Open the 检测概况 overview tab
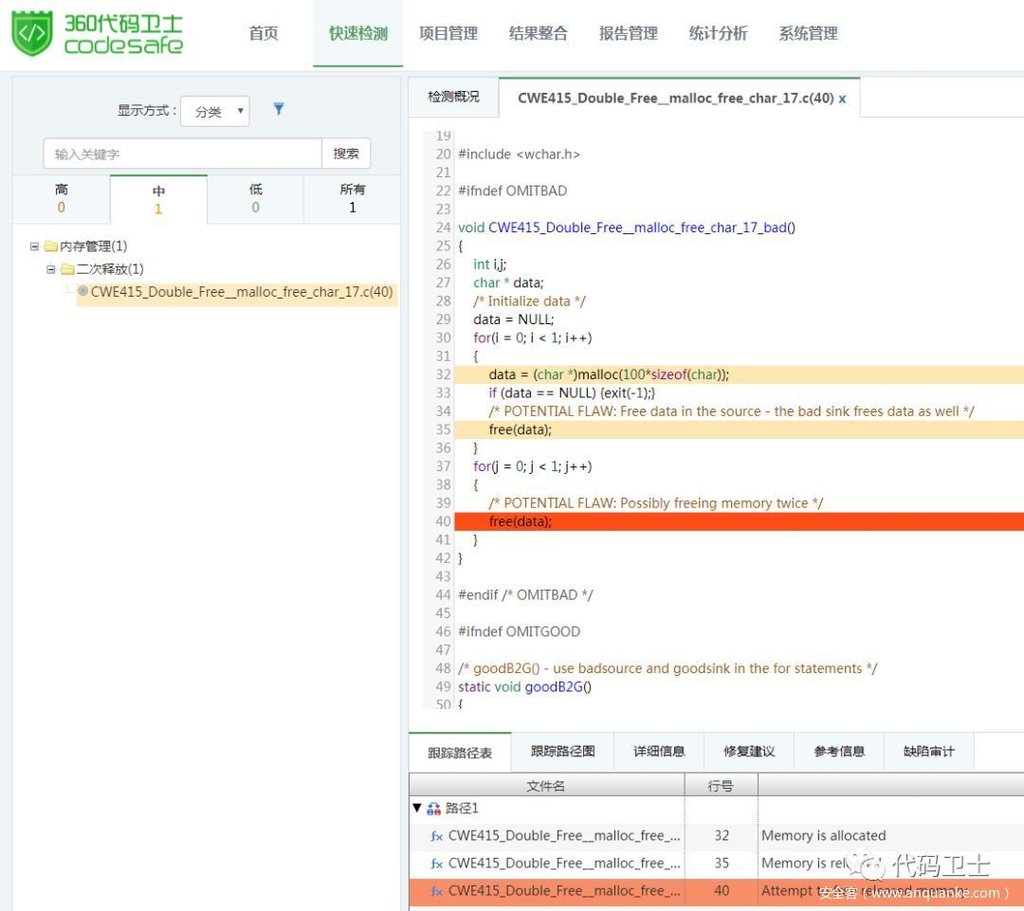This screenshot has width=1024, height=911. 453,97
